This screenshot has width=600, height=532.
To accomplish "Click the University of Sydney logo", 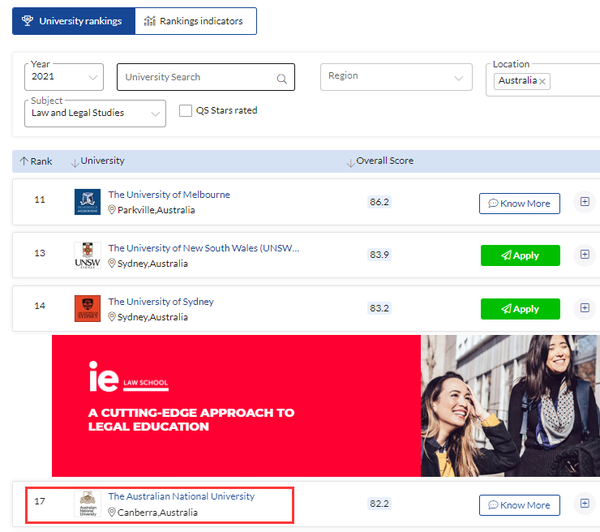I will point(88,308).
